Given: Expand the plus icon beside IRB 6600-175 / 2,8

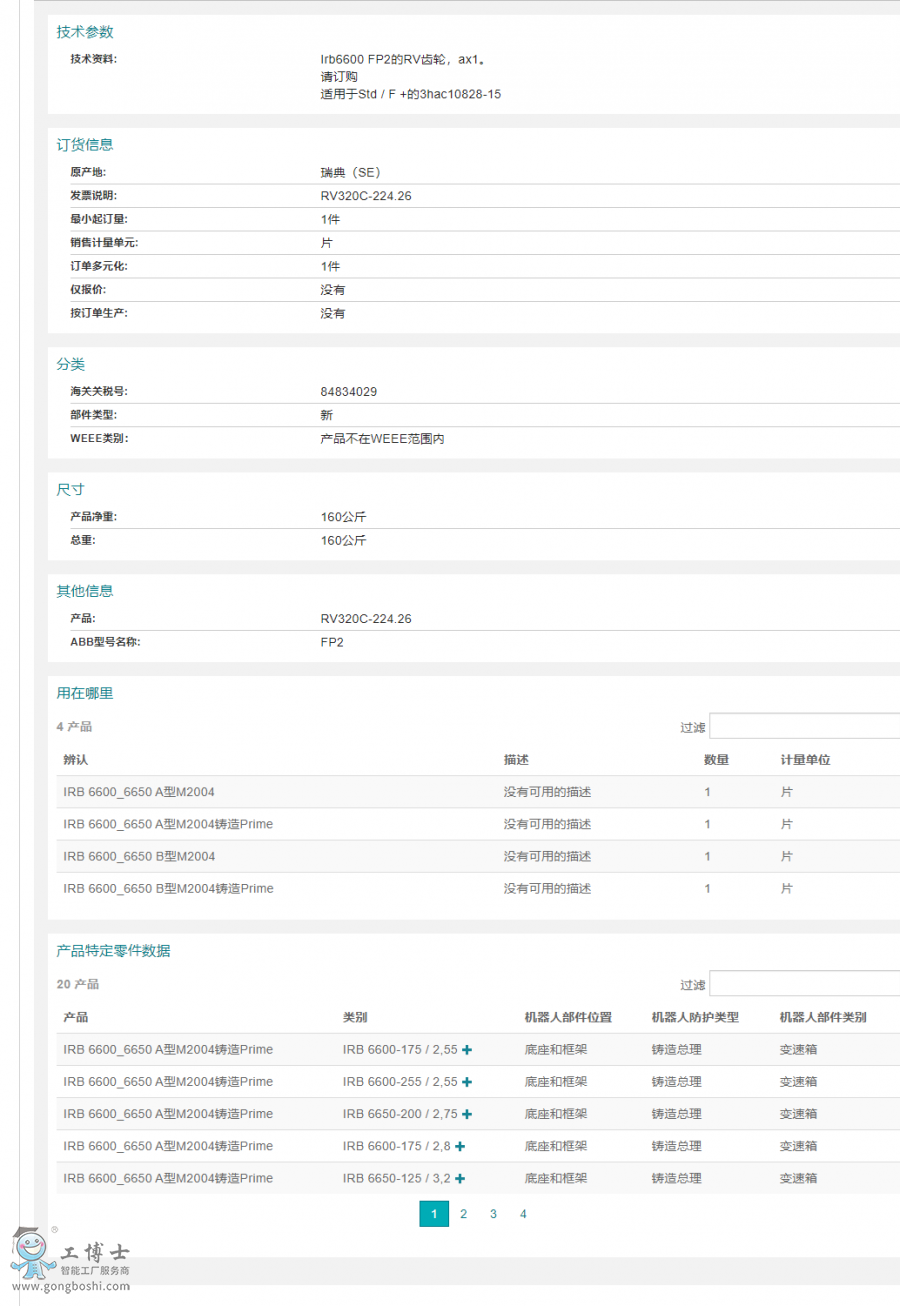Looking at the screenshot, I should click(460, 1146).
